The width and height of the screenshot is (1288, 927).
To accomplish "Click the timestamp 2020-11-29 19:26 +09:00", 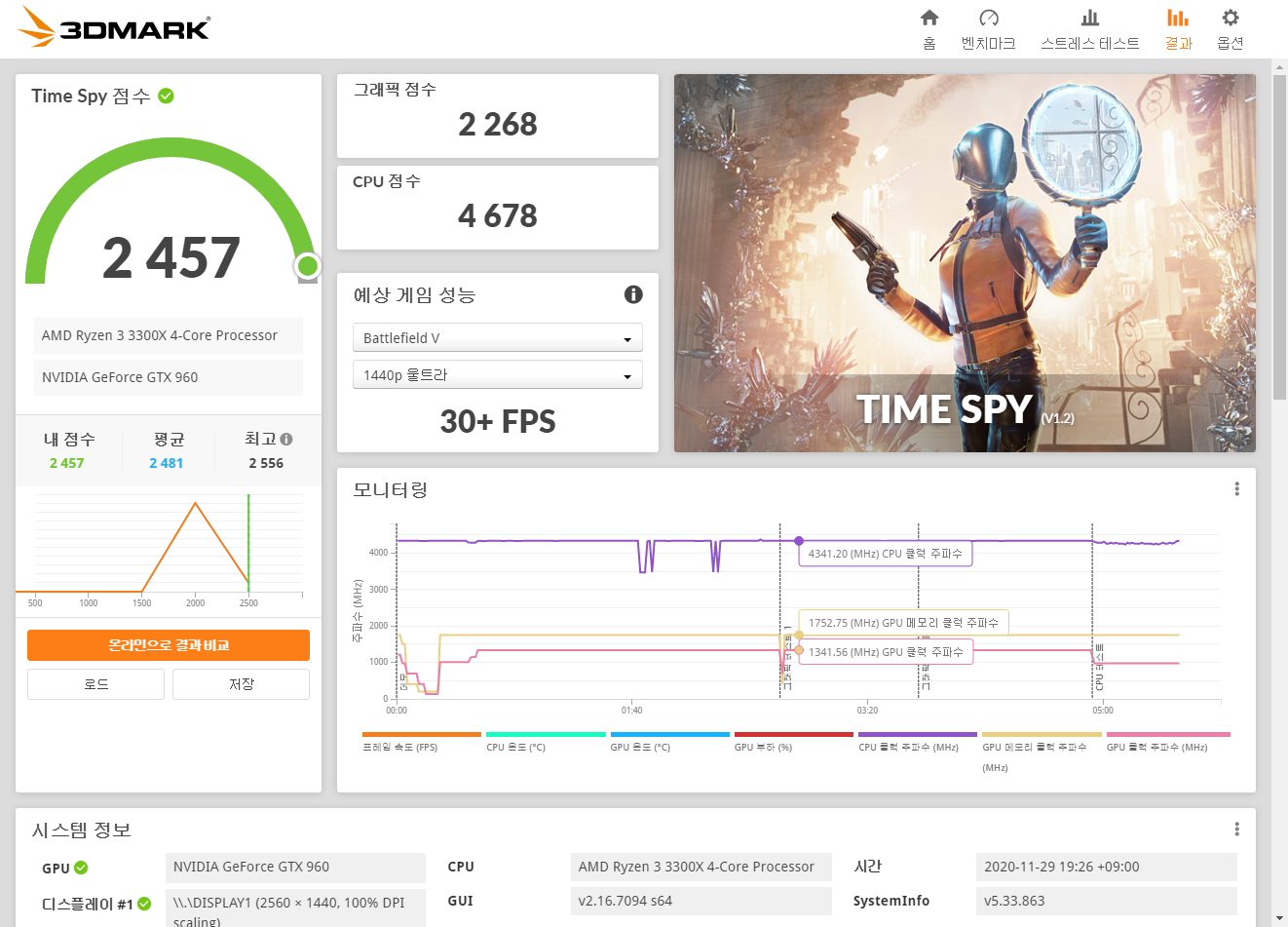I will point(1106,867).
